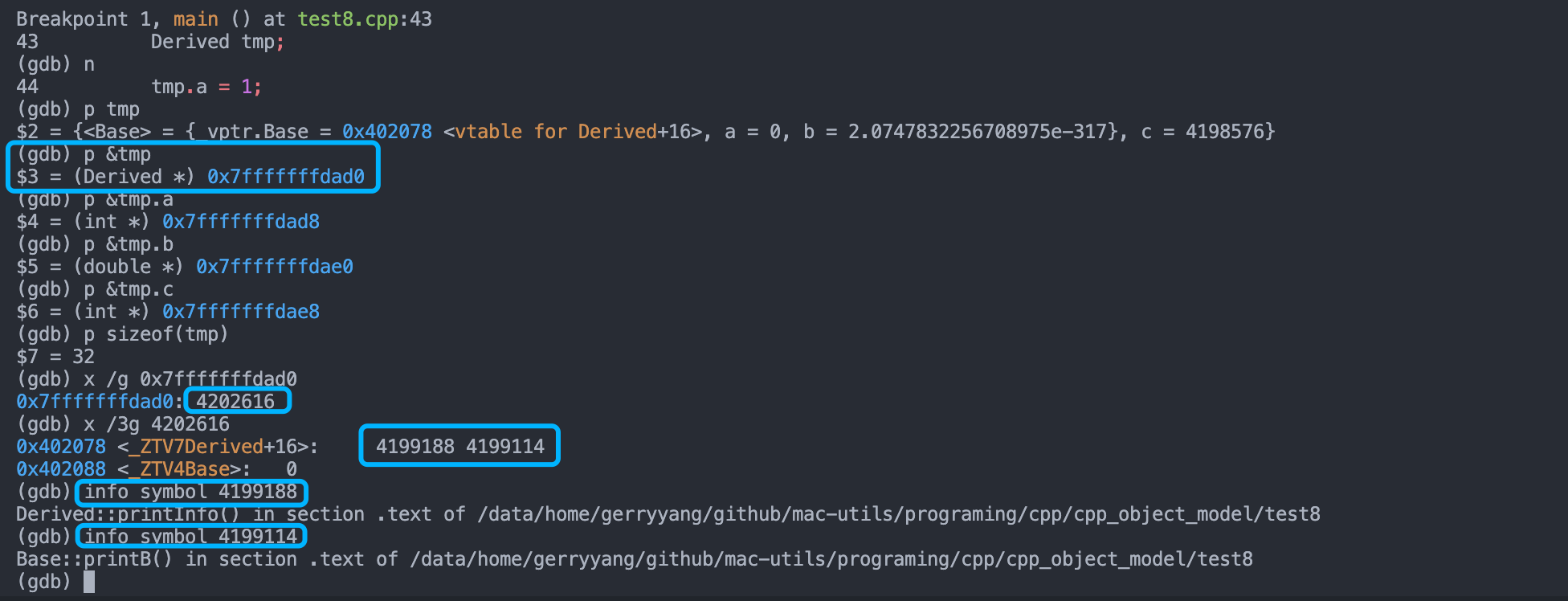Screen dimensions: 1568x601
Task: Click the _ZTV7Derived symbol name
Action: (196, 447)
